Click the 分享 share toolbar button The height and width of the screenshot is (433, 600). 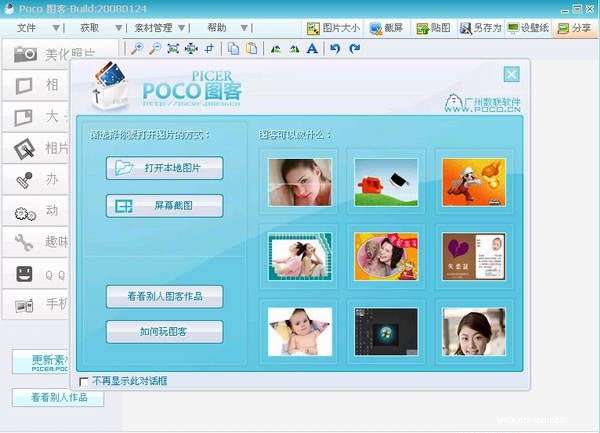point(574,28)
